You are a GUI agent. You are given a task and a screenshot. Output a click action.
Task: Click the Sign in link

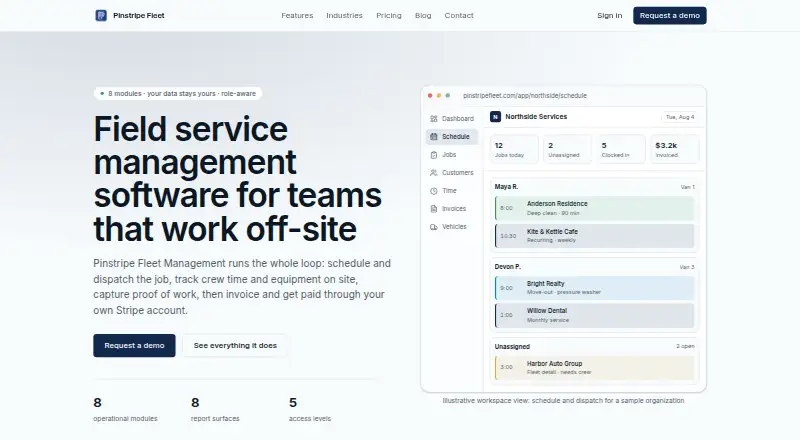click(x=610, y=15)
